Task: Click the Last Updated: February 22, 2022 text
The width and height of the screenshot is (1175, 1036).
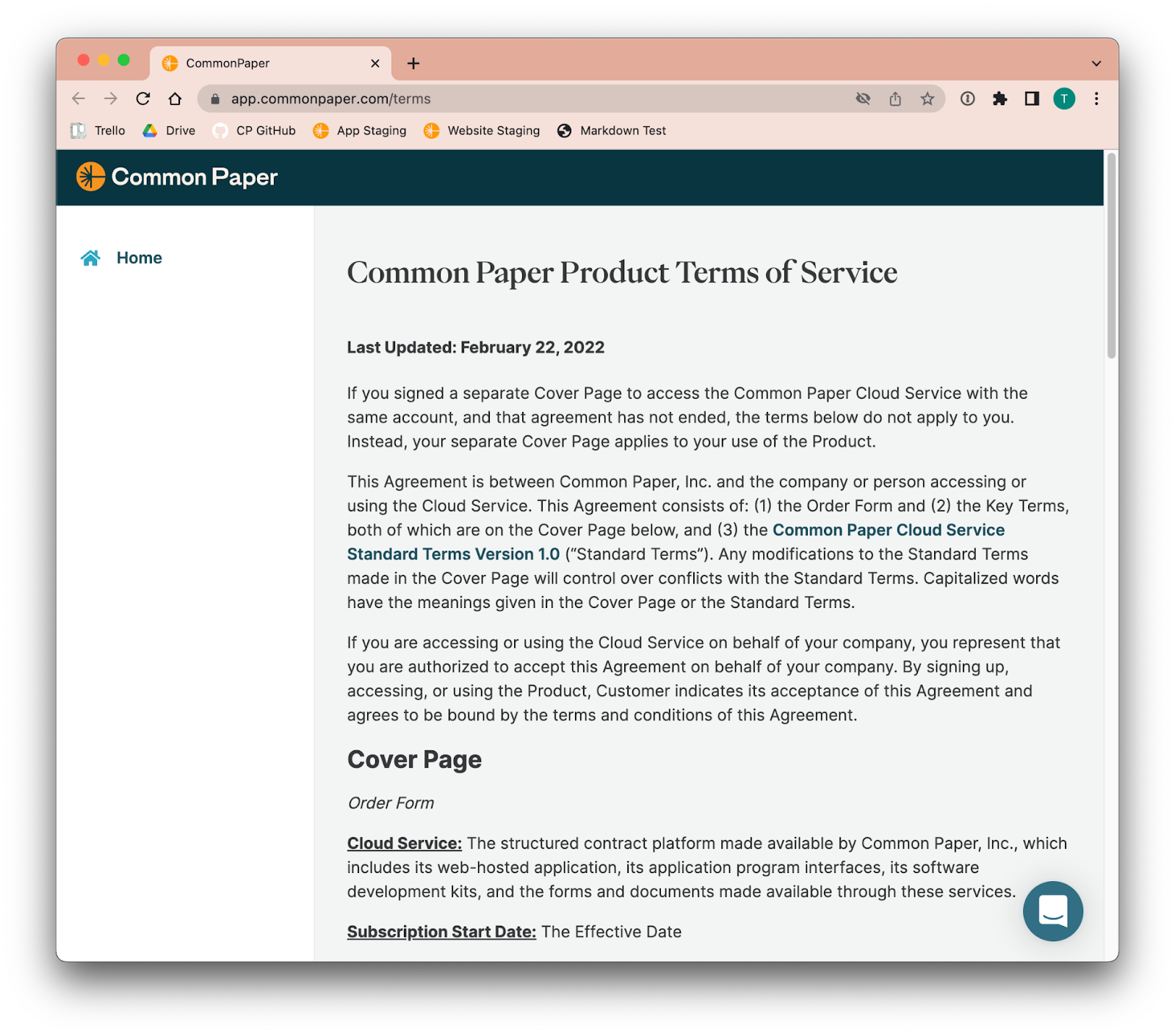Action: [476, 347]
